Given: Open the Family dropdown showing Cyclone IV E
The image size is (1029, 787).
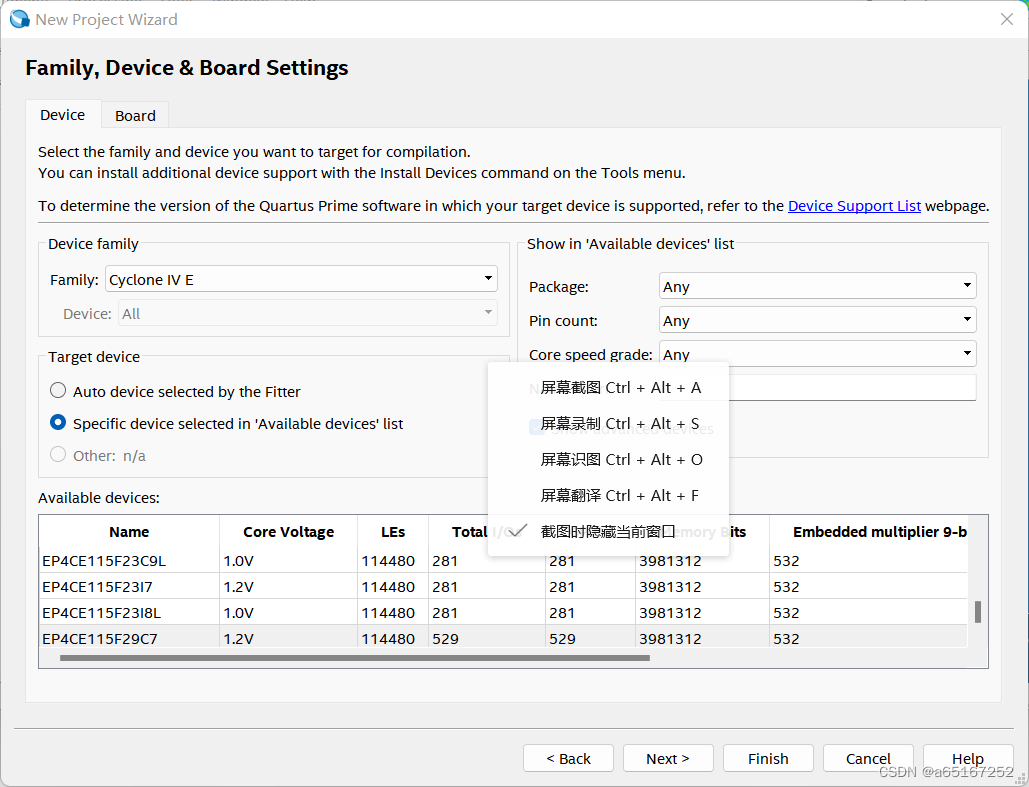Looking at the screenshot, I should [x=301, y=279].
